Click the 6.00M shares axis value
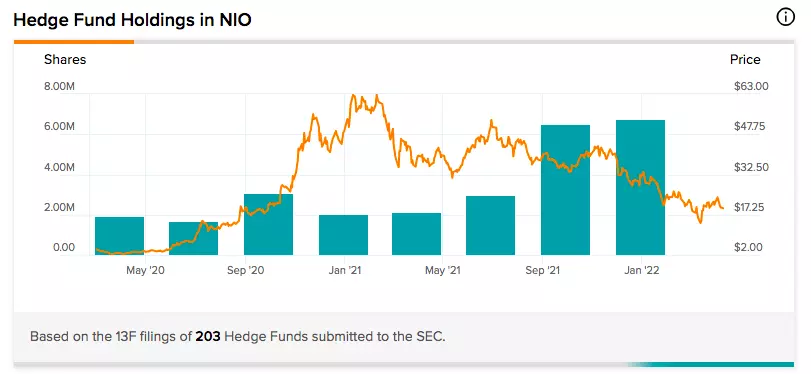This screenshot has width=811, height=374. point(59,127)
